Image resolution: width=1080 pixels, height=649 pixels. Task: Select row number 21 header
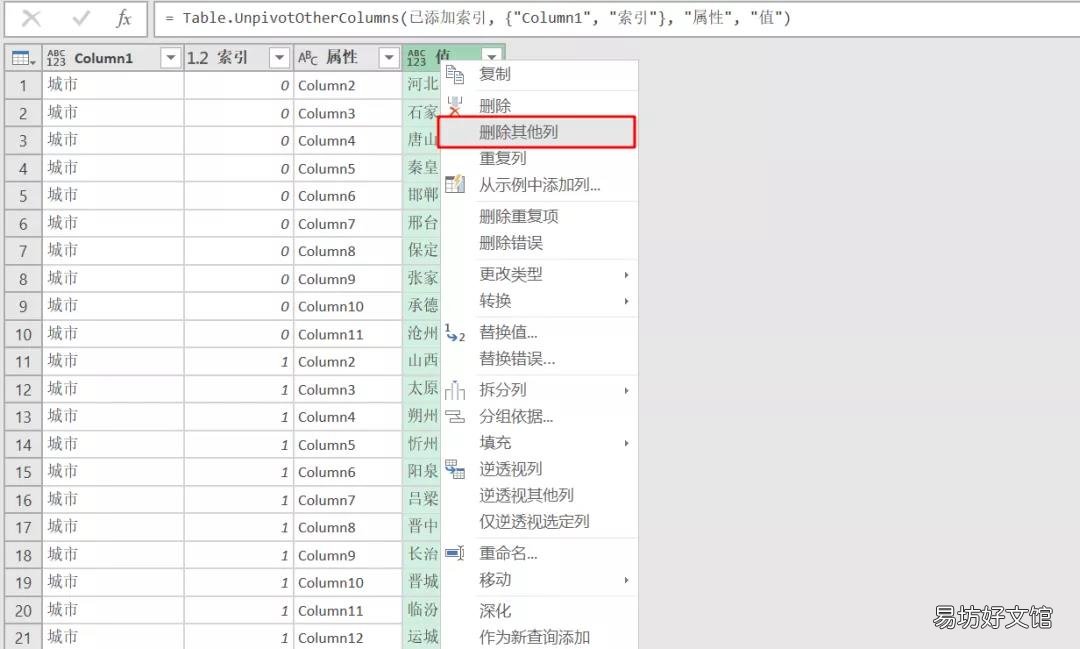pos(23,637)
